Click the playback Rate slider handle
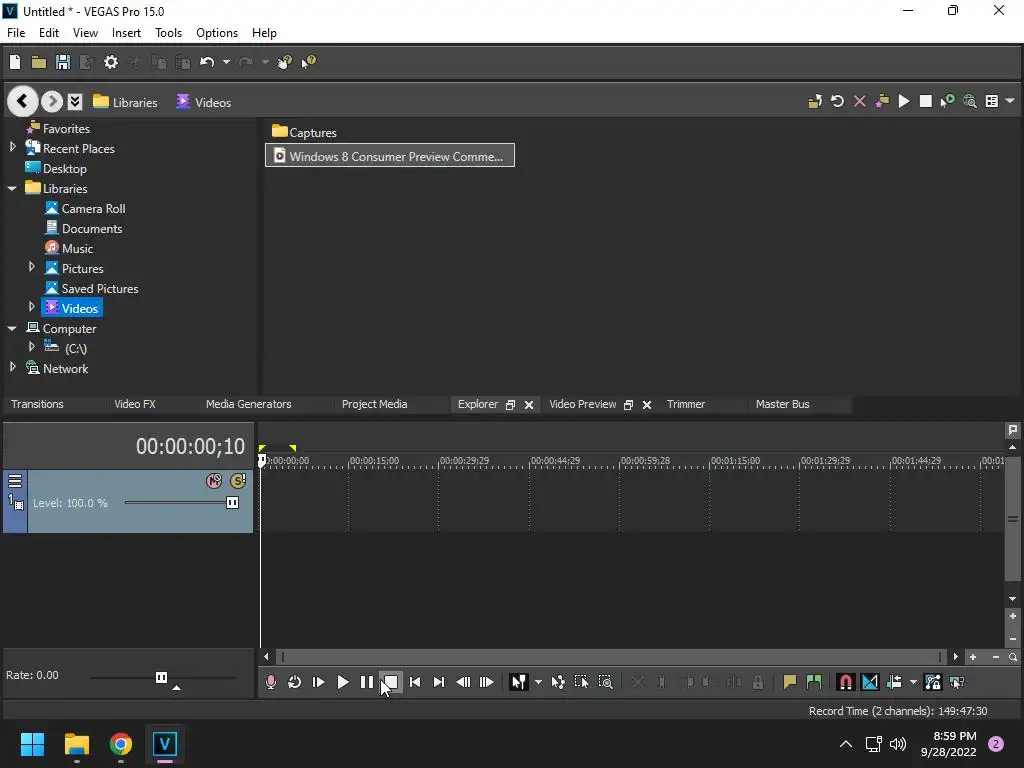1024x768 pixels. tap(161, 677)
